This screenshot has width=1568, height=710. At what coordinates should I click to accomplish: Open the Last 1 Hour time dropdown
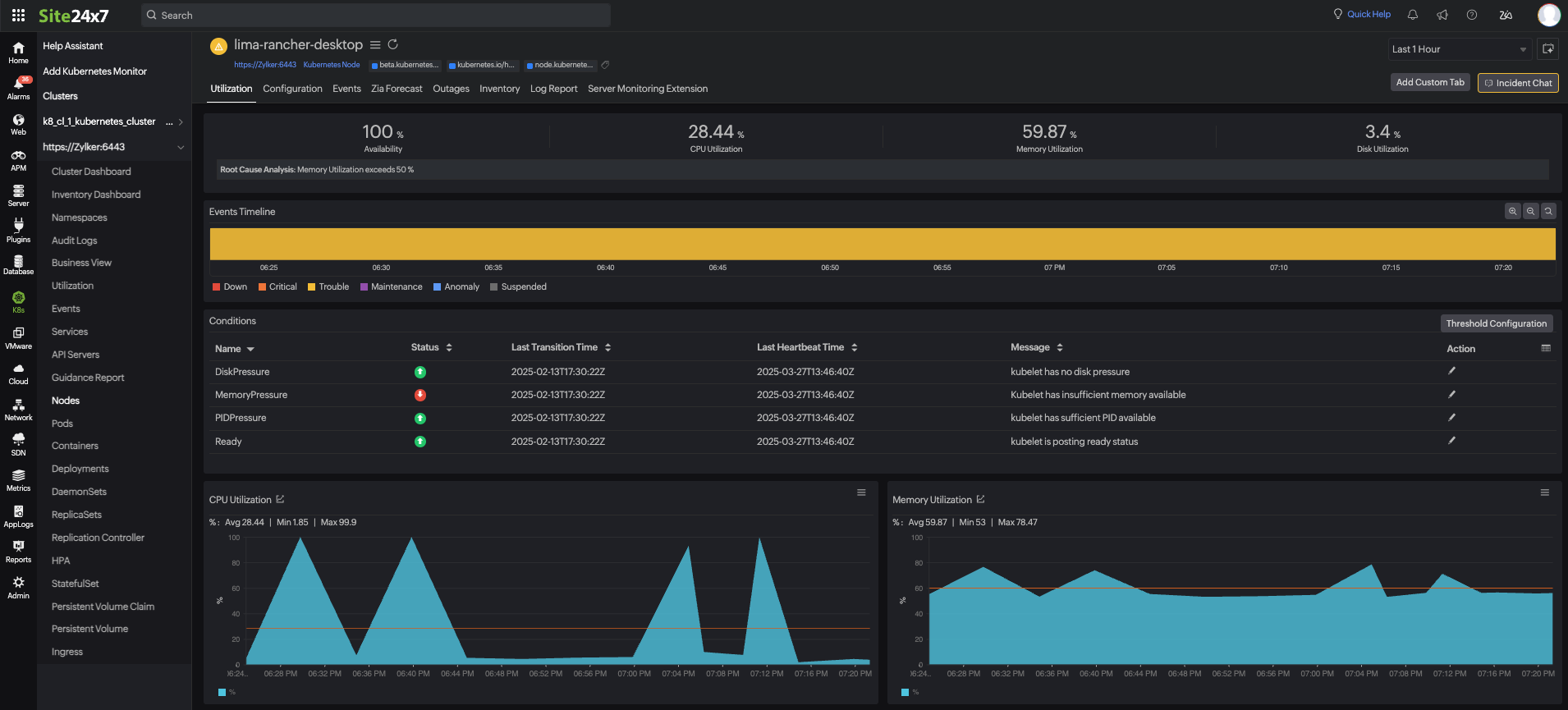click(1459, 49)
